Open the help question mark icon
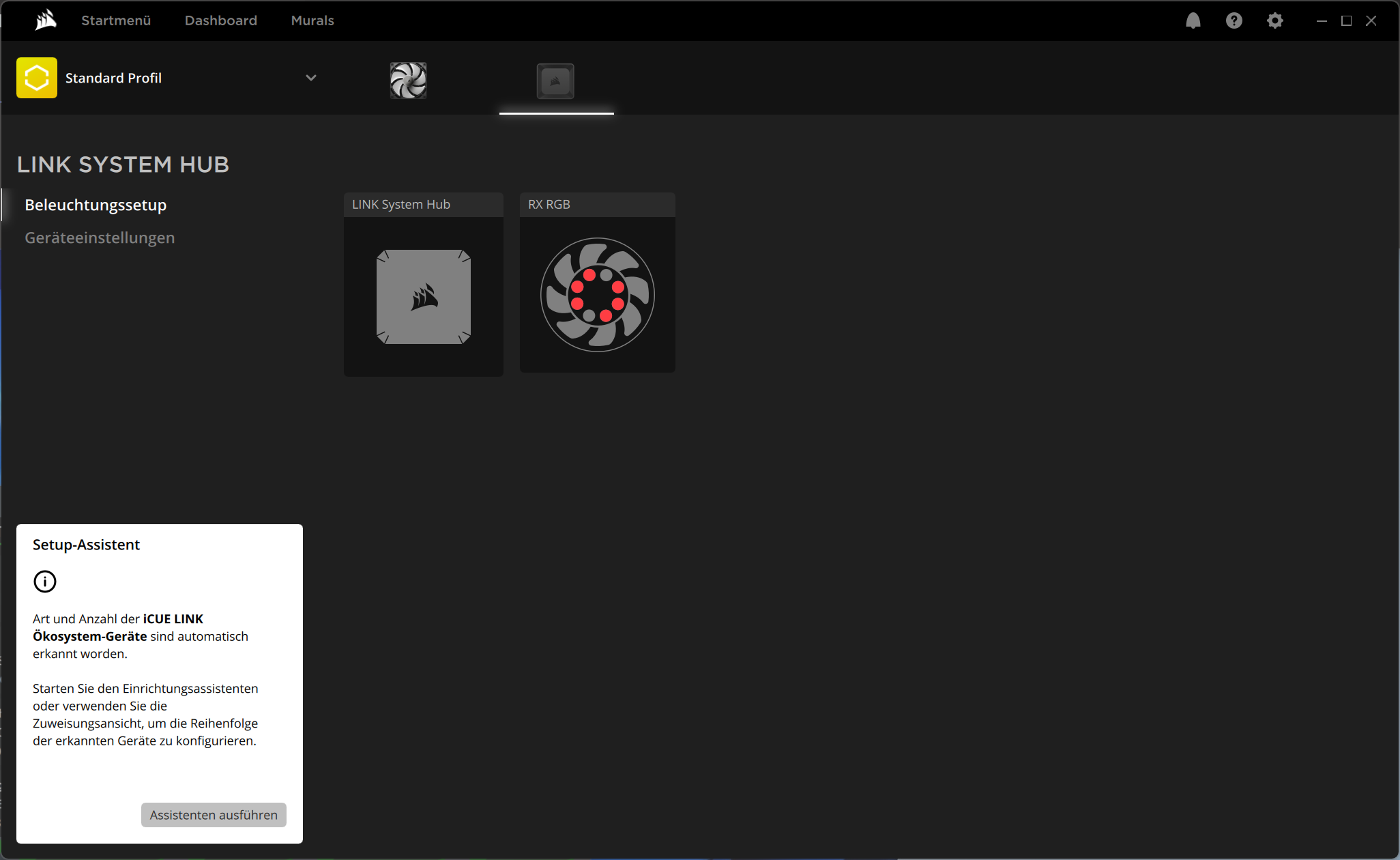1400x860 pixels. click(x=1234, y=20)
